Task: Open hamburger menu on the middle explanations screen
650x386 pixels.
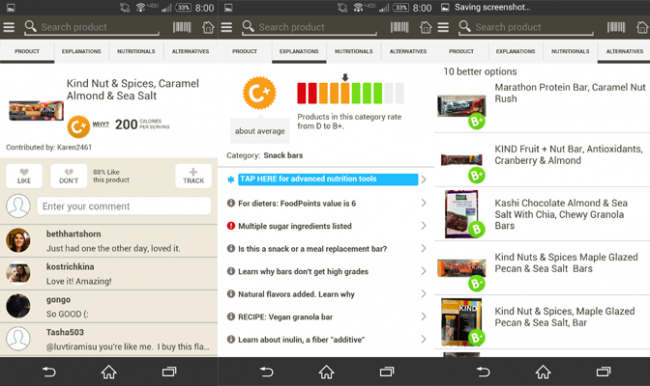Action: (226, 27)
